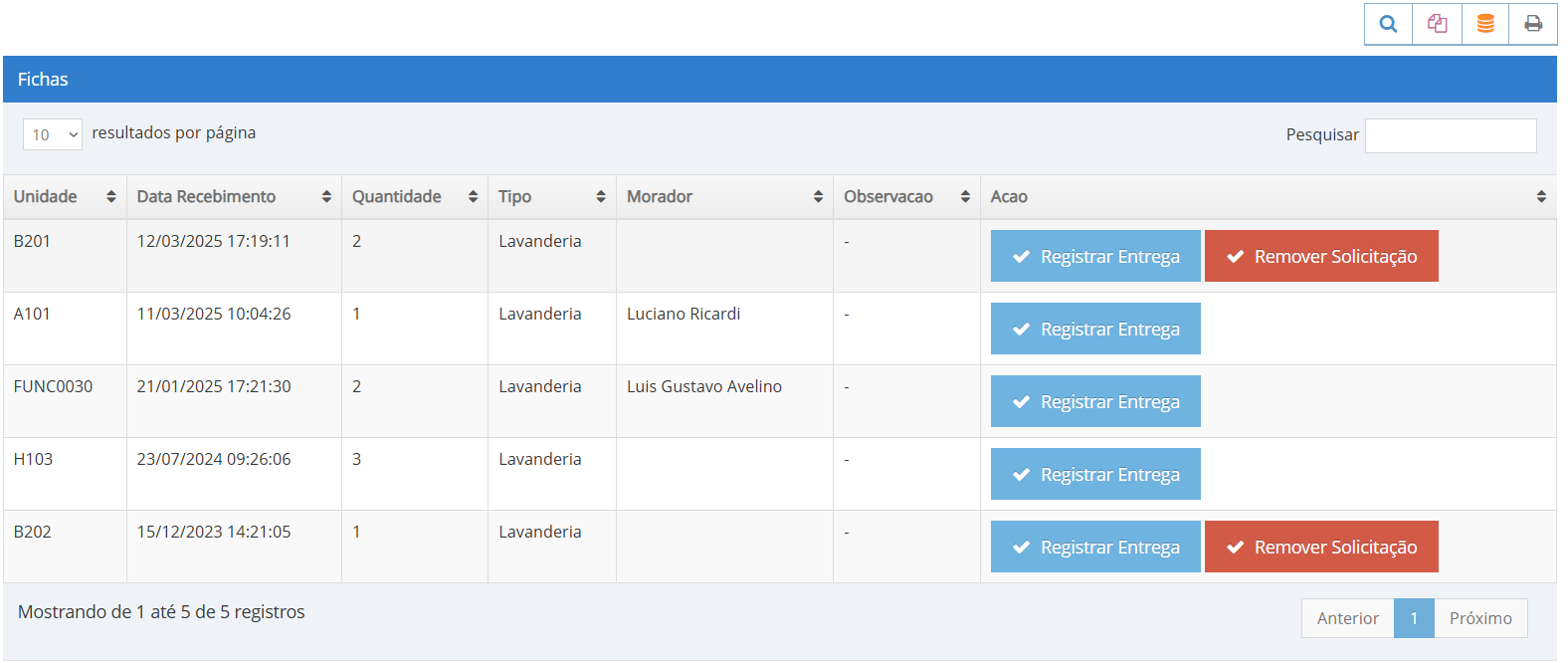
Task: Sort by Acao column header
Action: 1267,197
